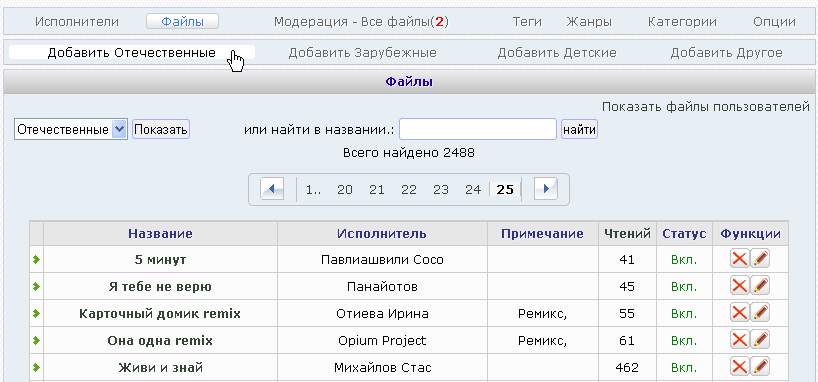Image resolution: width=818 pixels, height=382 pixels.
Task: Delete the "5 минут" file with the red X
Action: click(x=739, y=258)
